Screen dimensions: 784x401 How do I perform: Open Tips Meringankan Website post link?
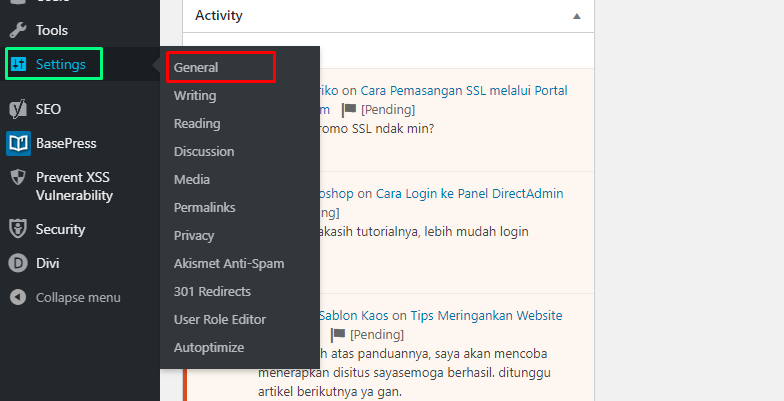(x=486, y=316)
